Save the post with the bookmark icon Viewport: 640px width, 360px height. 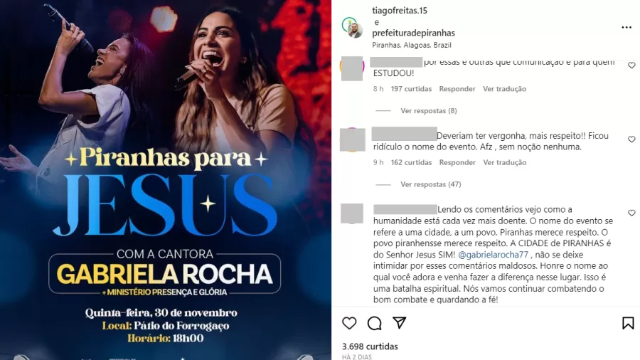click(628, 323)
